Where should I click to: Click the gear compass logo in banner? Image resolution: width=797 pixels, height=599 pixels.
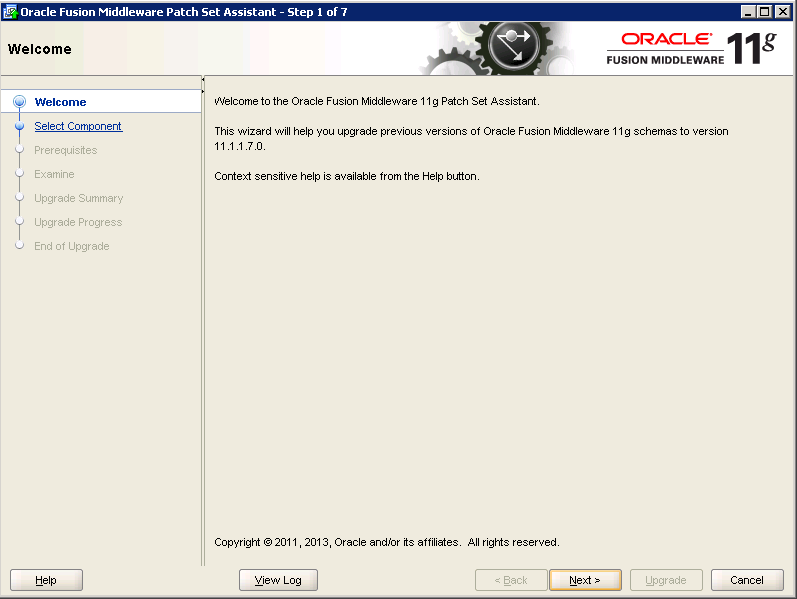[x=513, y=46]
